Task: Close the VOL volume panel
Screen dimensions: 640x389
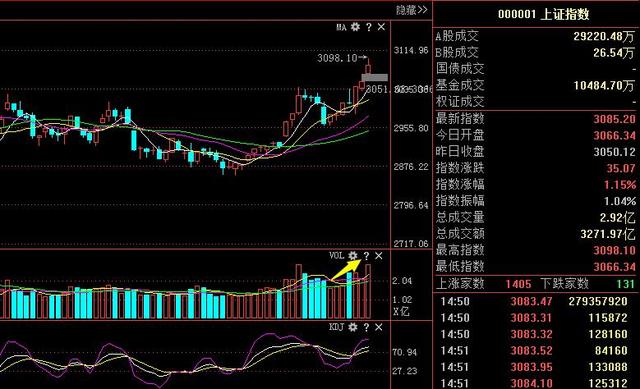Action: click(x=379, y=256)
